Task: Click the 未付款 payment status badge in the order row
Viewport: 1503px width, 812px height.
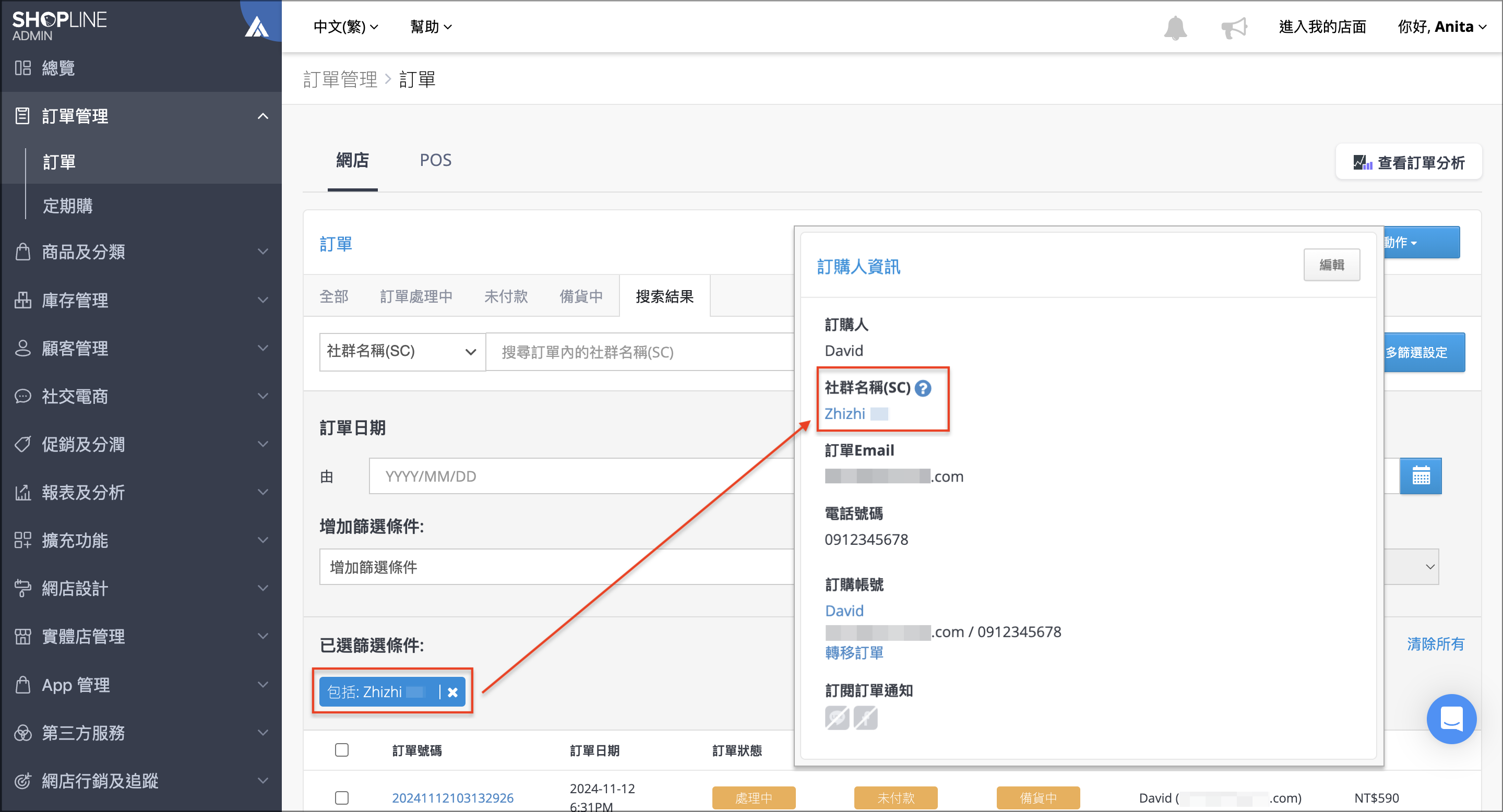Action: coord(896,797)
